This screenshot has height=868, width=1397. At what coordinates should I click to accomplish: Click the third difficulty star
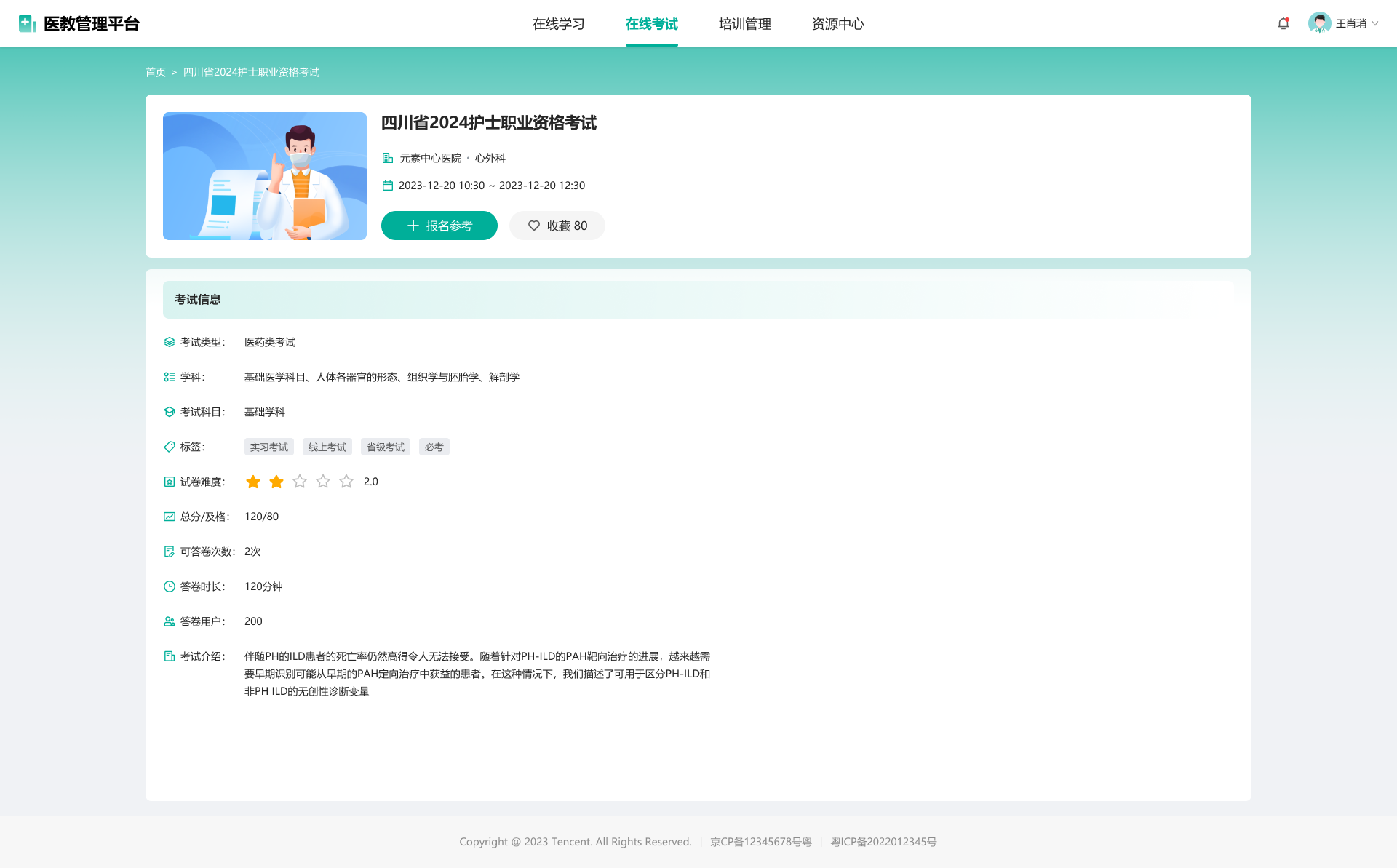(300, 482)
